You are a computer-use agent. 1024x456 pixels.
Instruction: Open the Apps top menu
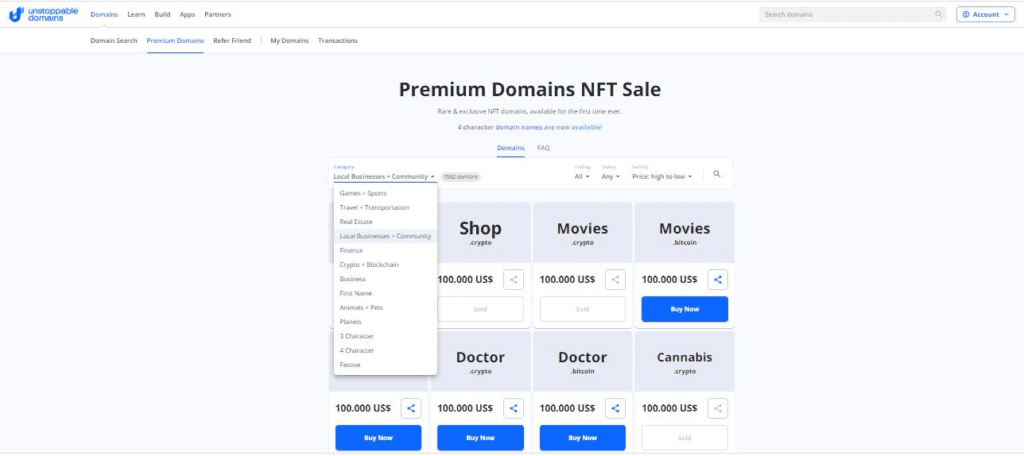pyautogui.click(x=187, y=14)
